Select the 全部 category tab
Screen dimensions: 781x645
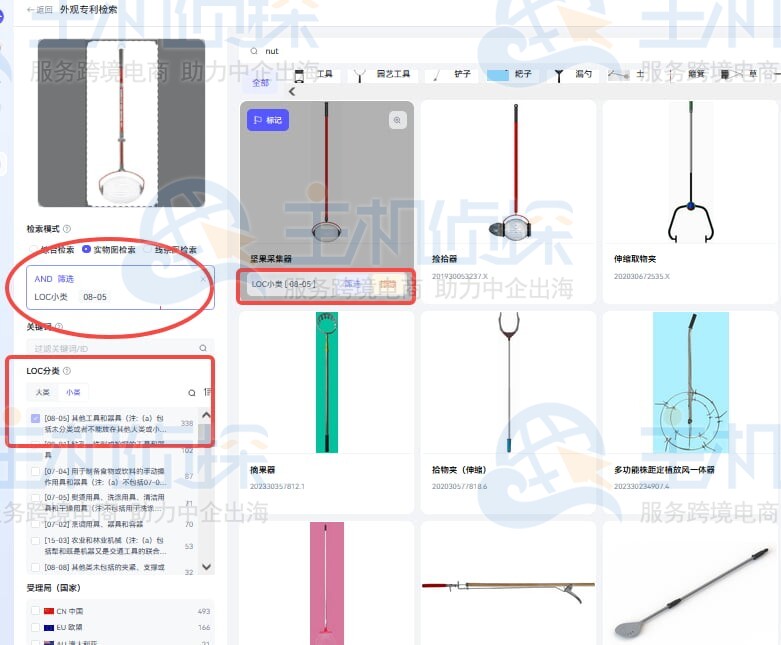pos(260,83)
